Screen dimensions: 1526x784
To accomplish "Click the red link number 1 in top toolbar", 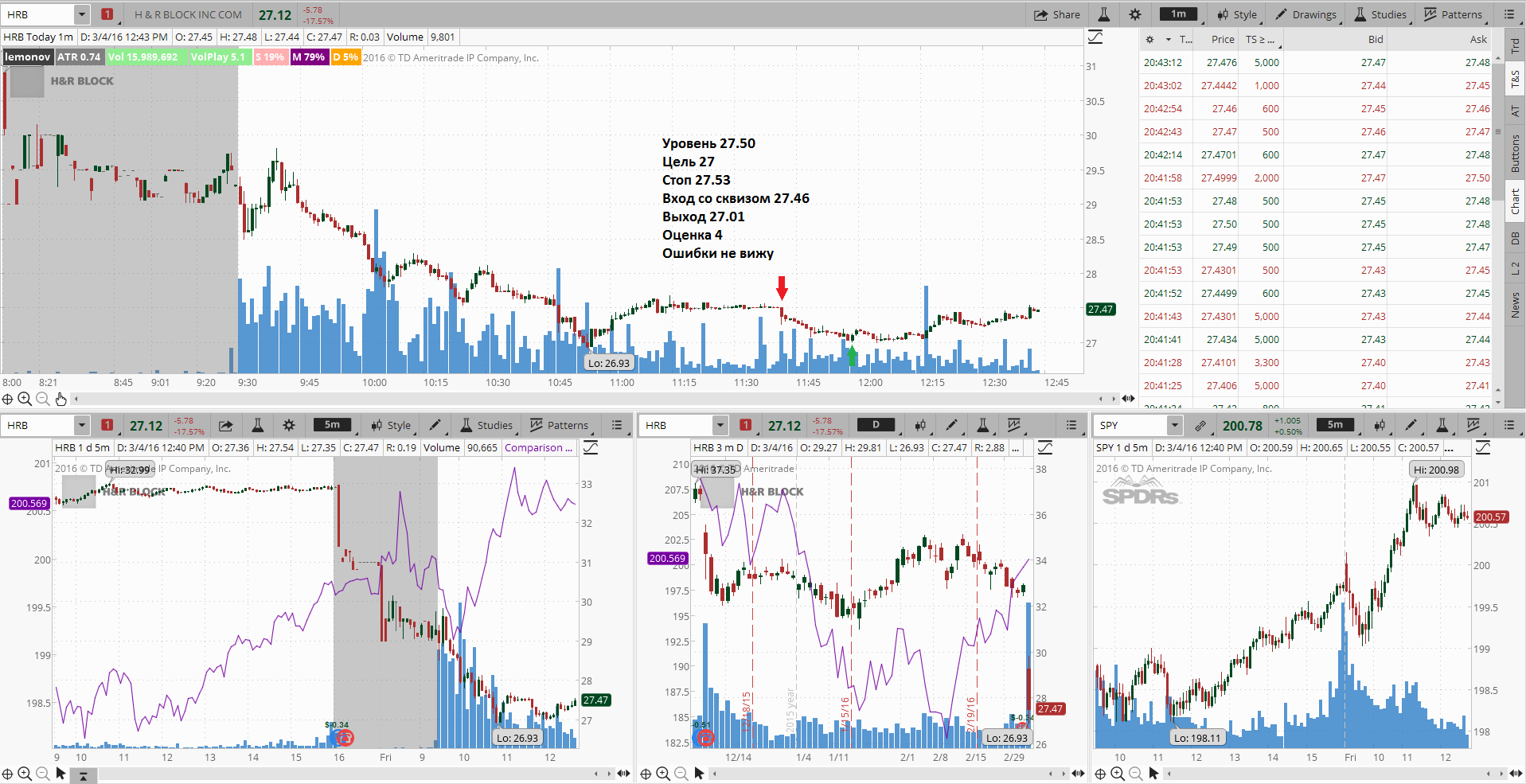I will (x=107, y=14).
